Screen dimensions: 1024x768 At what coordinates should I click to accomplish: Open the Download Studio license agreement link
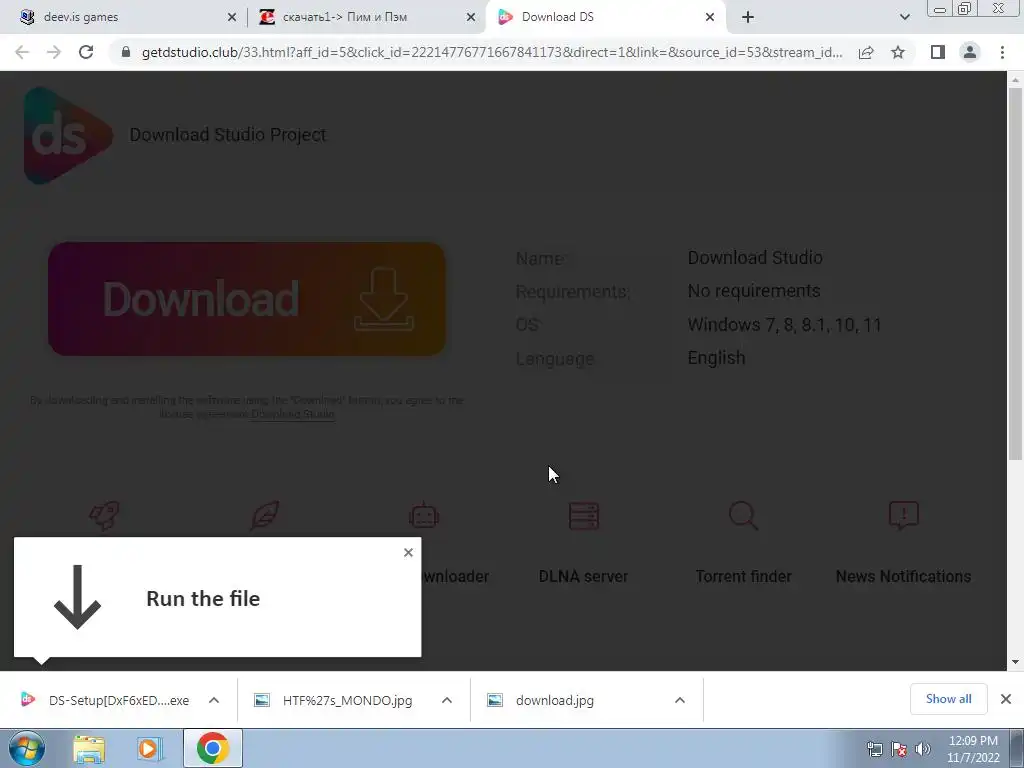[293, 415]
